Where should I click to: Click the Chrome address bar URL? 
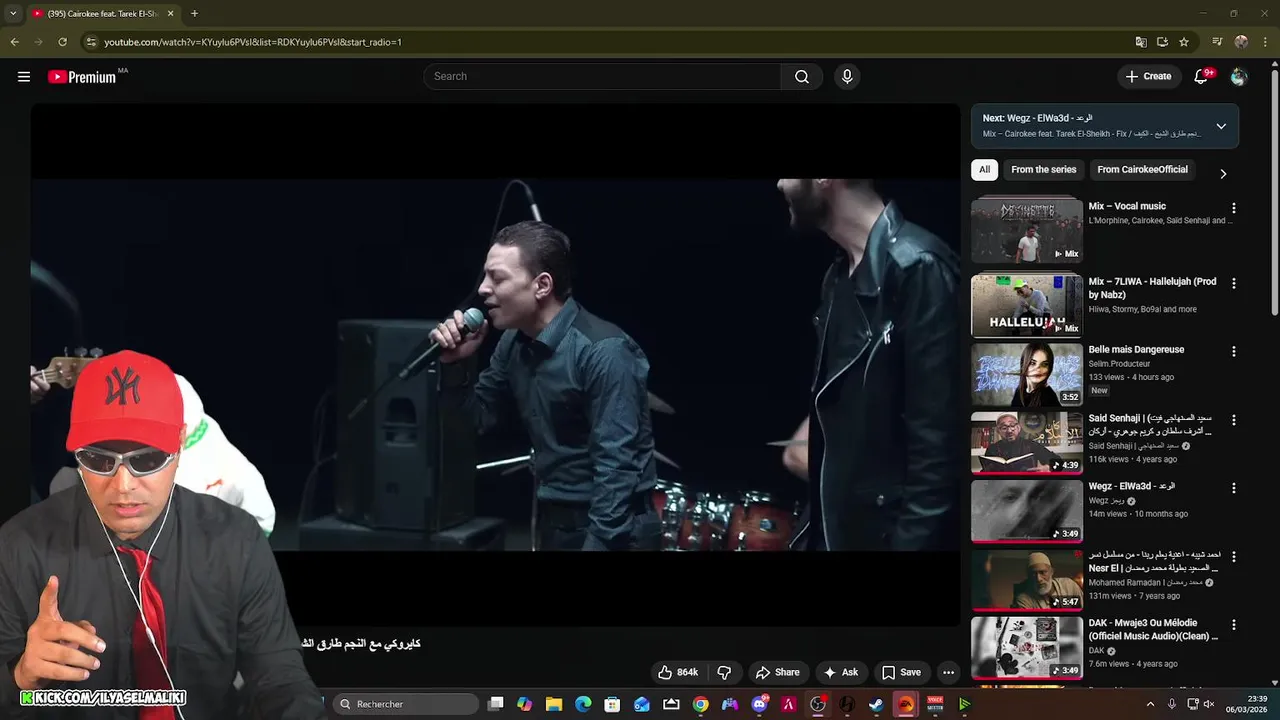tap(253, 42)
